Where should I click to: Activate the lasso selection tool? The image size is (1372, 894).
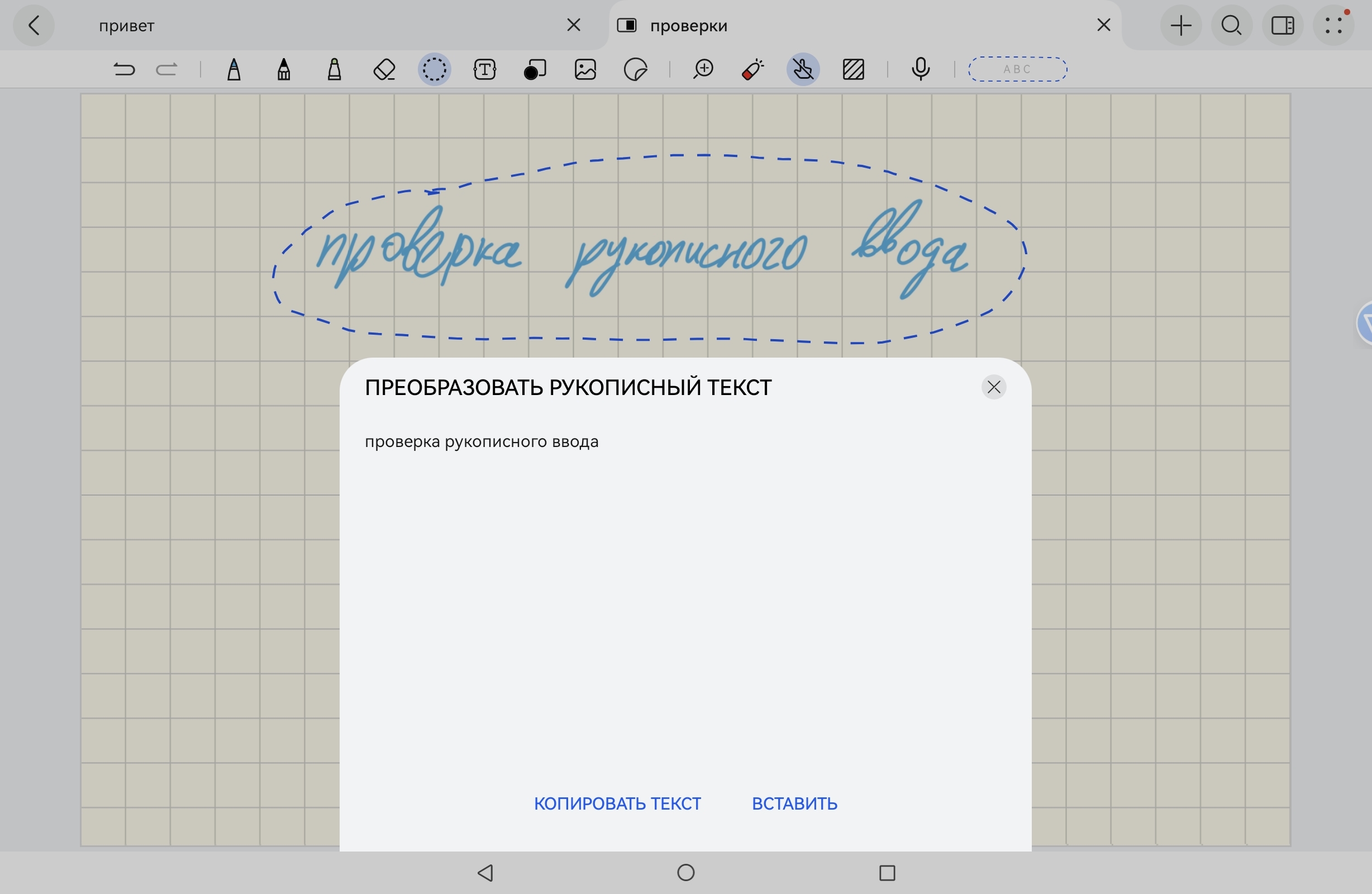434,70
